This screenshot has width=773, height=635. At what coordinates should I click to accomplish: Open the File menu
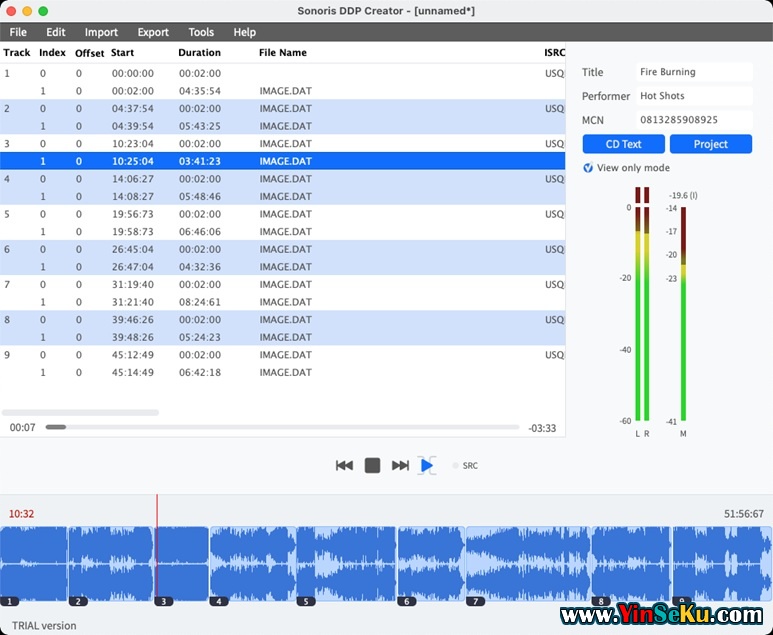[x=18, y=32]
